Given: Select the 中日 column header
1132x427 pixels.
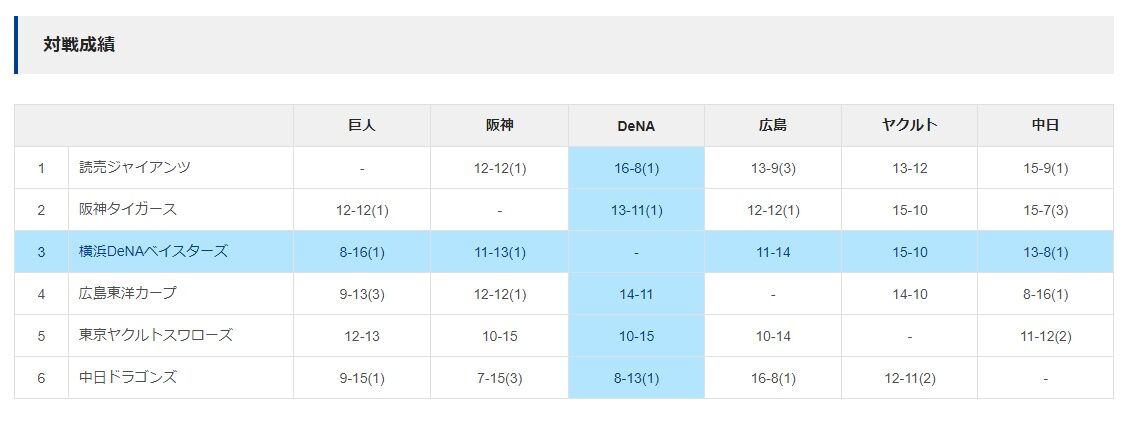Looking at the screenshot, I should [x=1045, y=126].
